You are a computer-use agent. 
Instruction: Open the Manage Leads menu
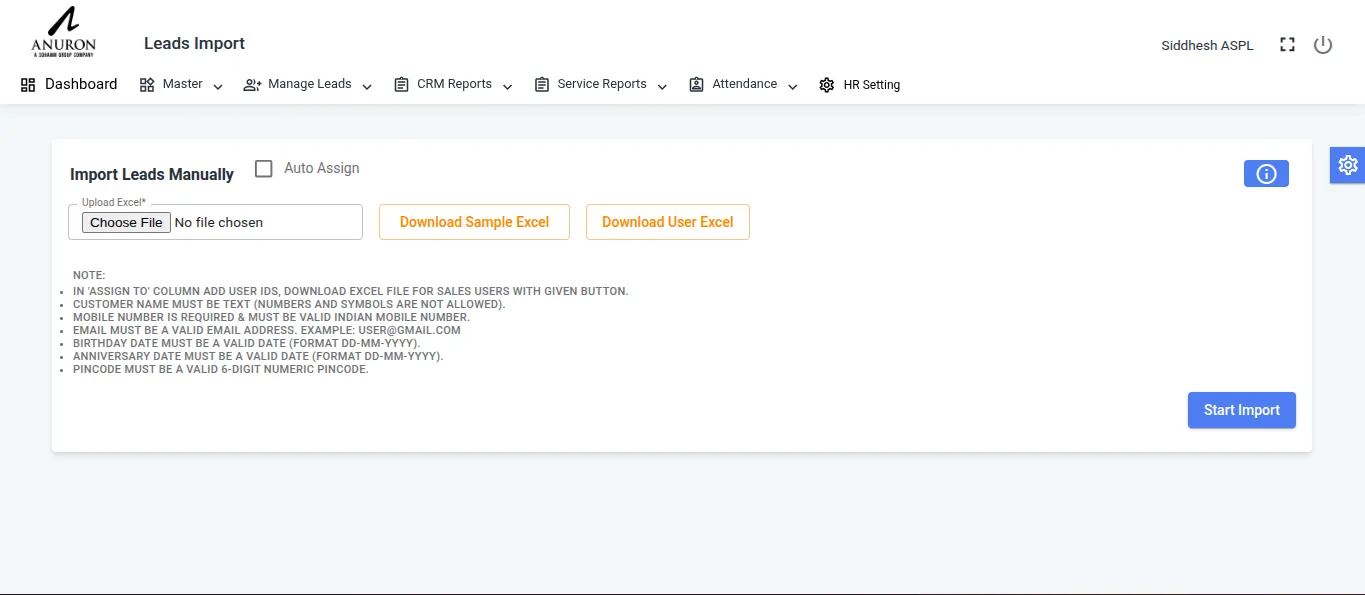(309, 84)
